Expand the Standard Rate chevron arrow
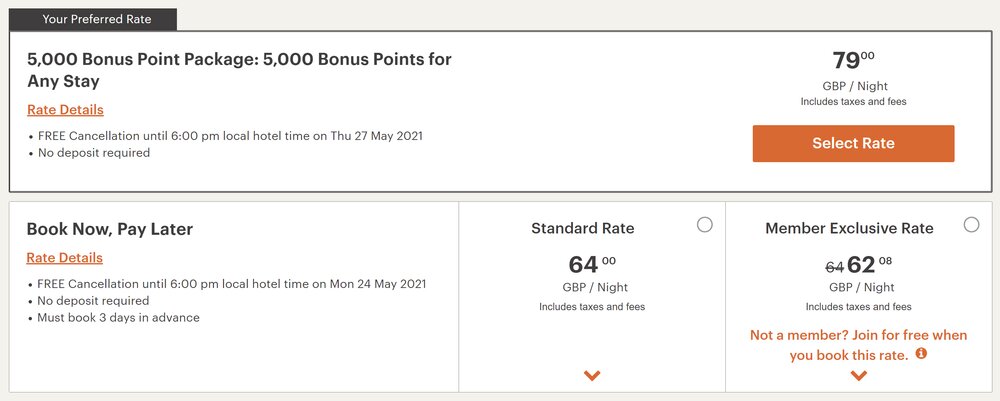 (x=592, y=376)
